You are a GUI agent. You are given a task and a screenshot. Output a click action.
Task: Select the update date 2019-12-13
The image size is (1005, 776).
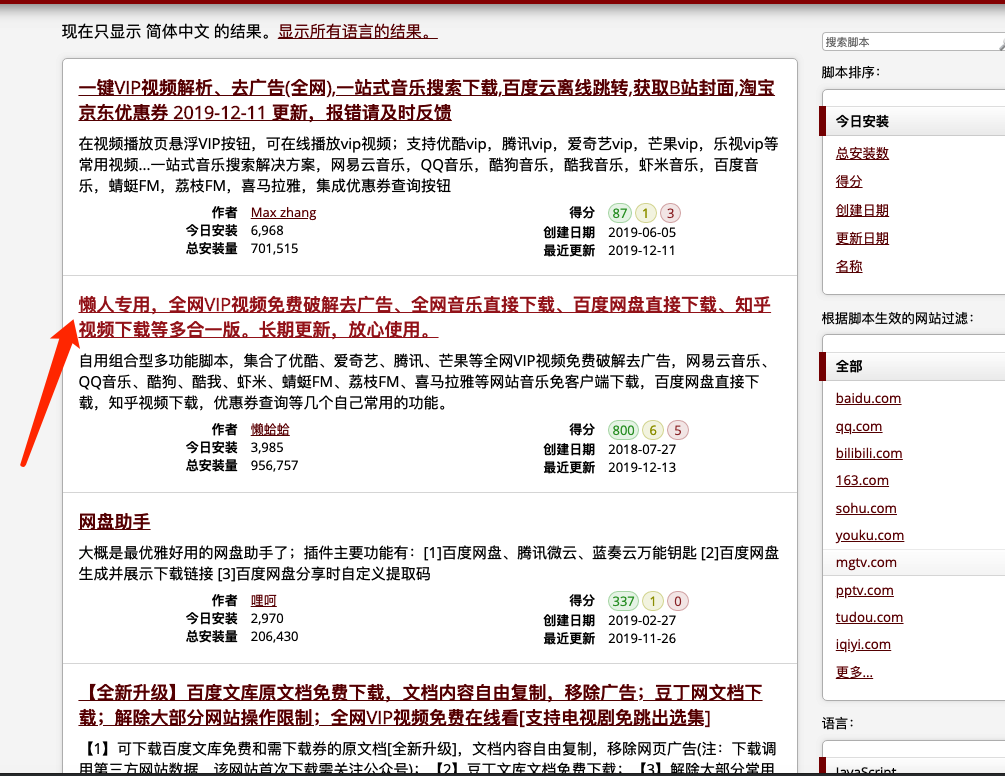click(x=642, y=468)
